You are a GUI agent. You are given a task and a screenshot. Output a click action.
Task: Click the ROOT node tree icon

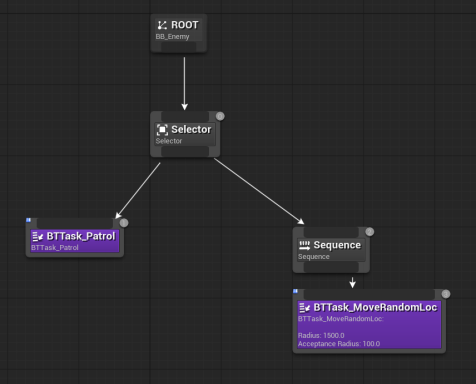[x=162, y=25]
